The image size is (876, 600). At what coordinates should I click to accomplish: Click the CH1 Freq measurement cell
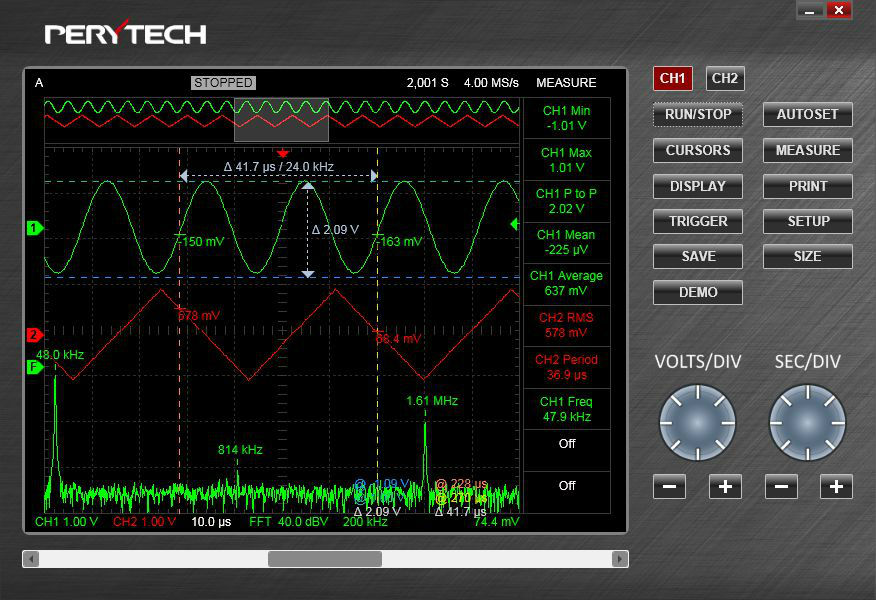[x=567, y=409]
